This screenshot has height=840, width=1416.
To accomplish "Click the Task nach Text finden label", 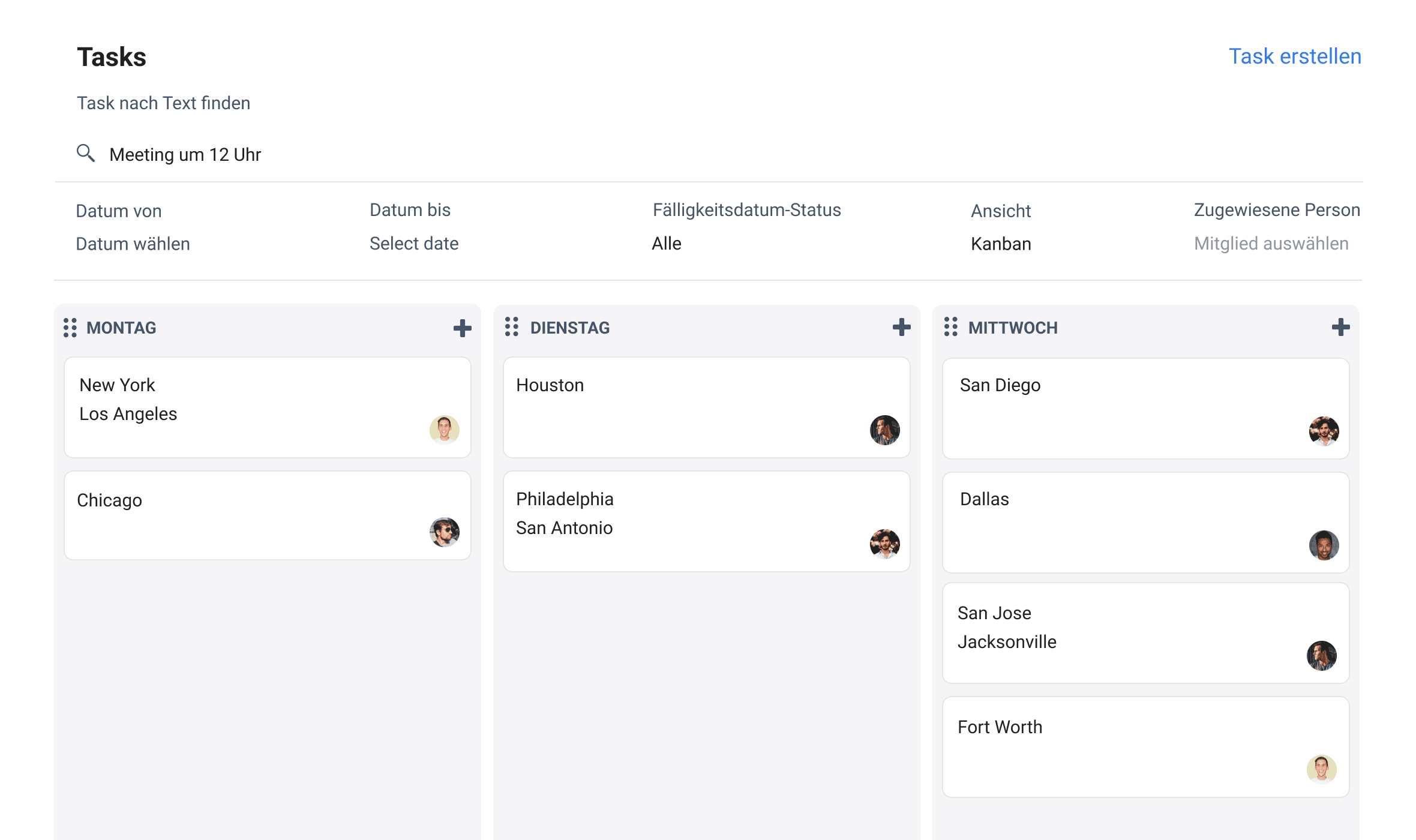I will pyautogui.click(x=163, y=103).
